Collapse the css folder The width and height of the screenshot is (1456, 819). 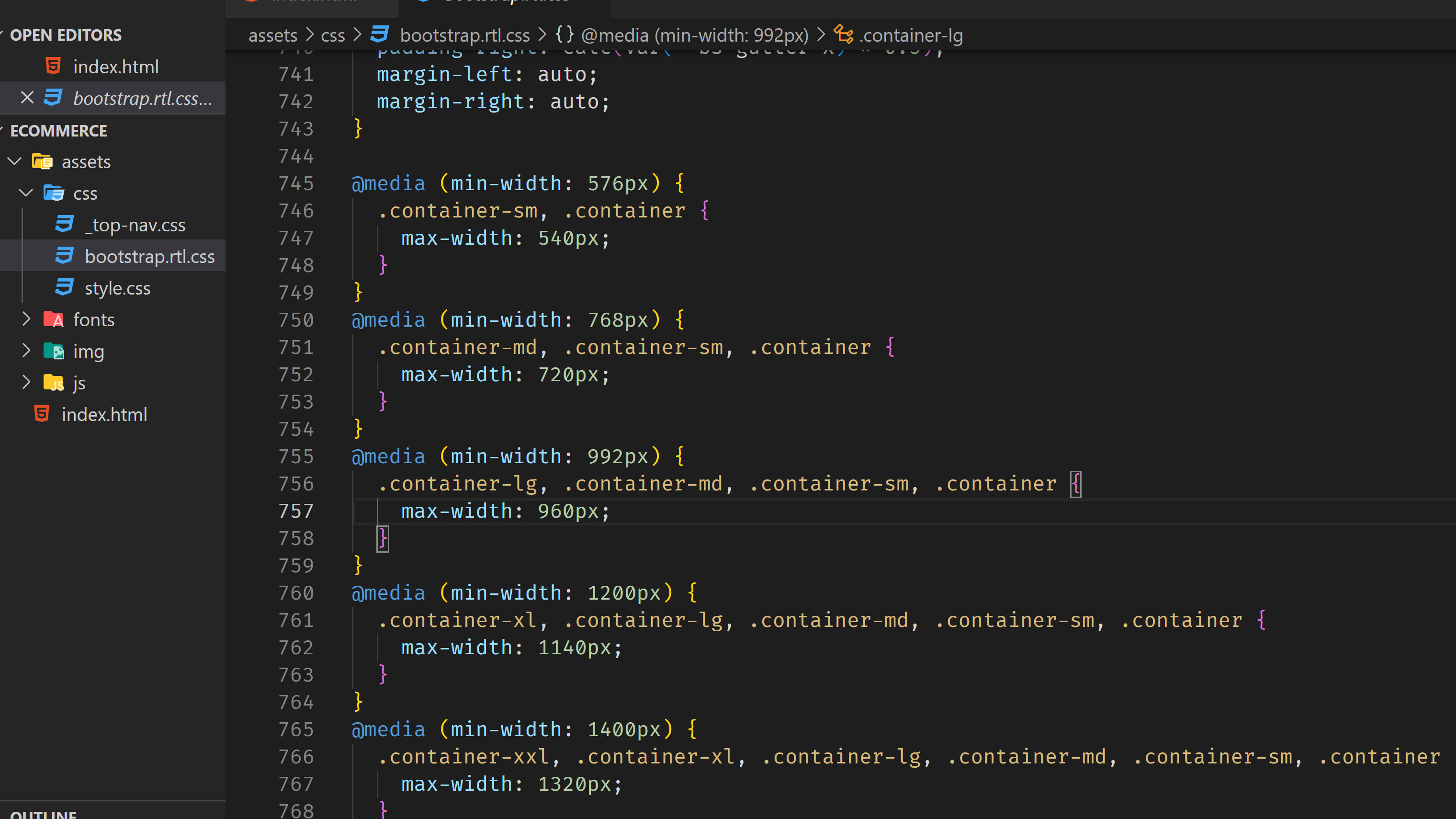pyautogui.click(x=26, y=193)
